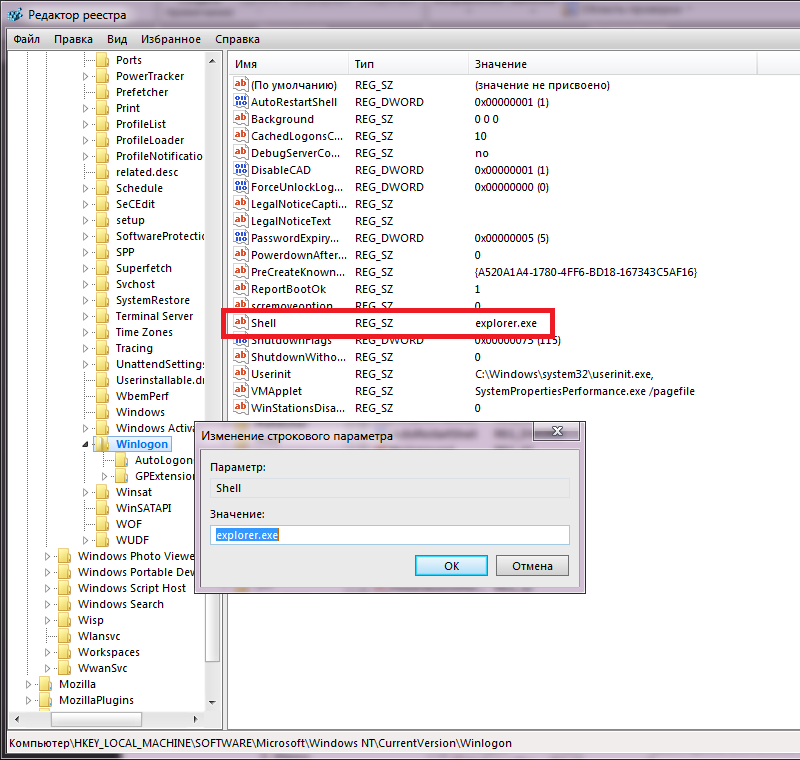Screen dimensions: 800x760
Task: Select the PowerdownAfter... string icon
Action: point(241,254)
